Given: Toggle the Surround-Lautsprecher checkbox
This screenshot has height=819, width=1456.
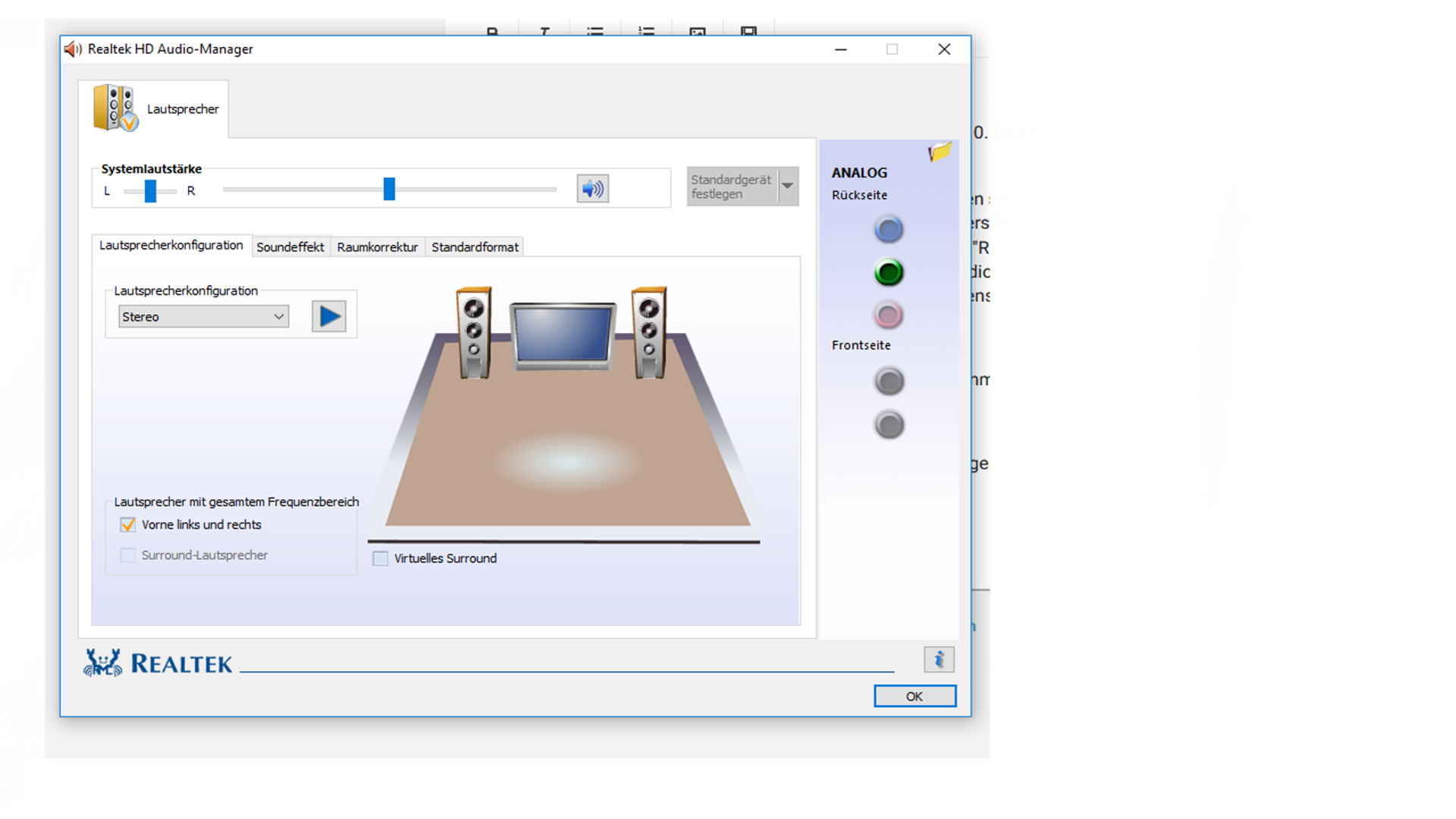Looking at the screenshot, I should (128, 555).
